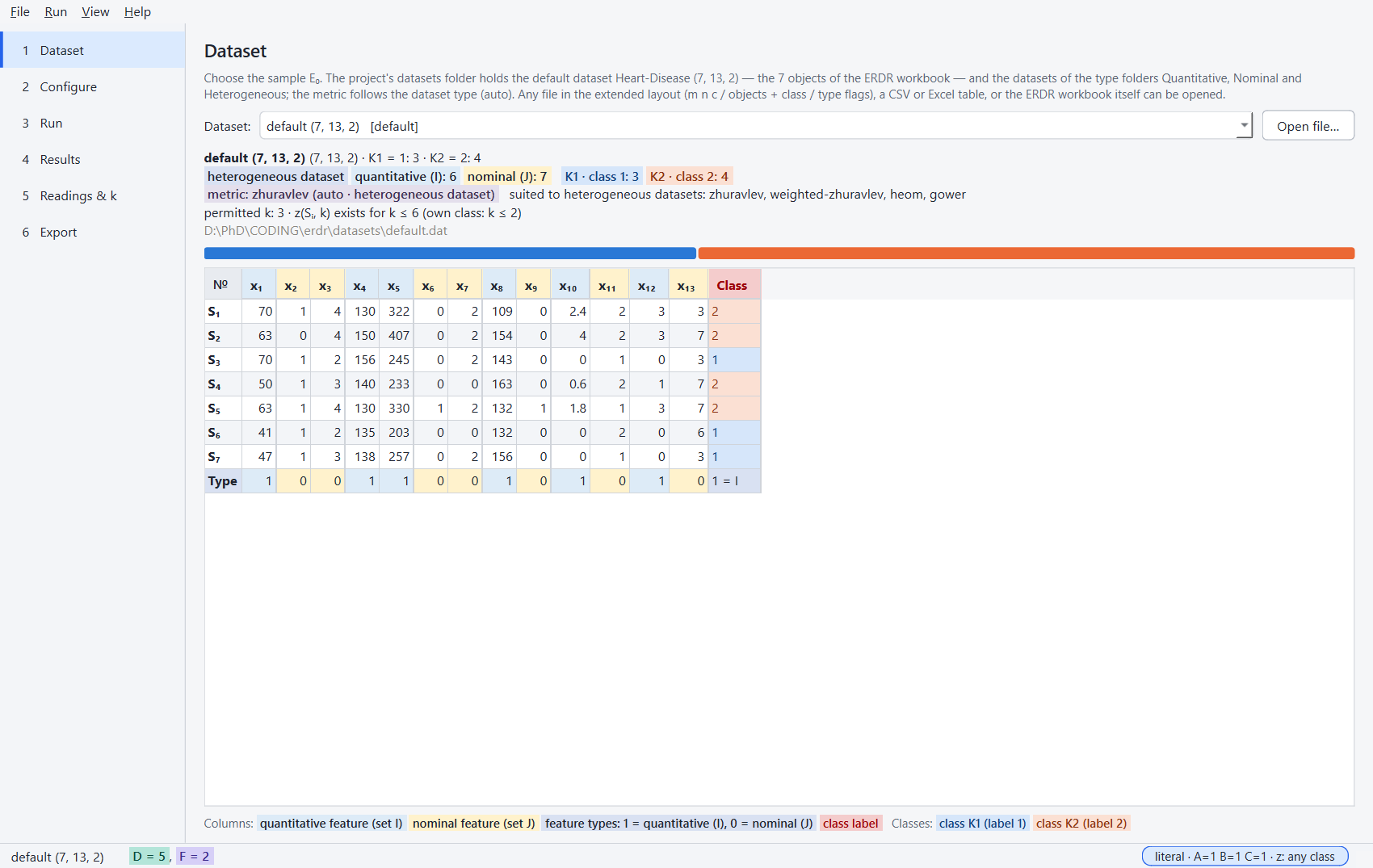Select row header S₄

pos(223,384)
